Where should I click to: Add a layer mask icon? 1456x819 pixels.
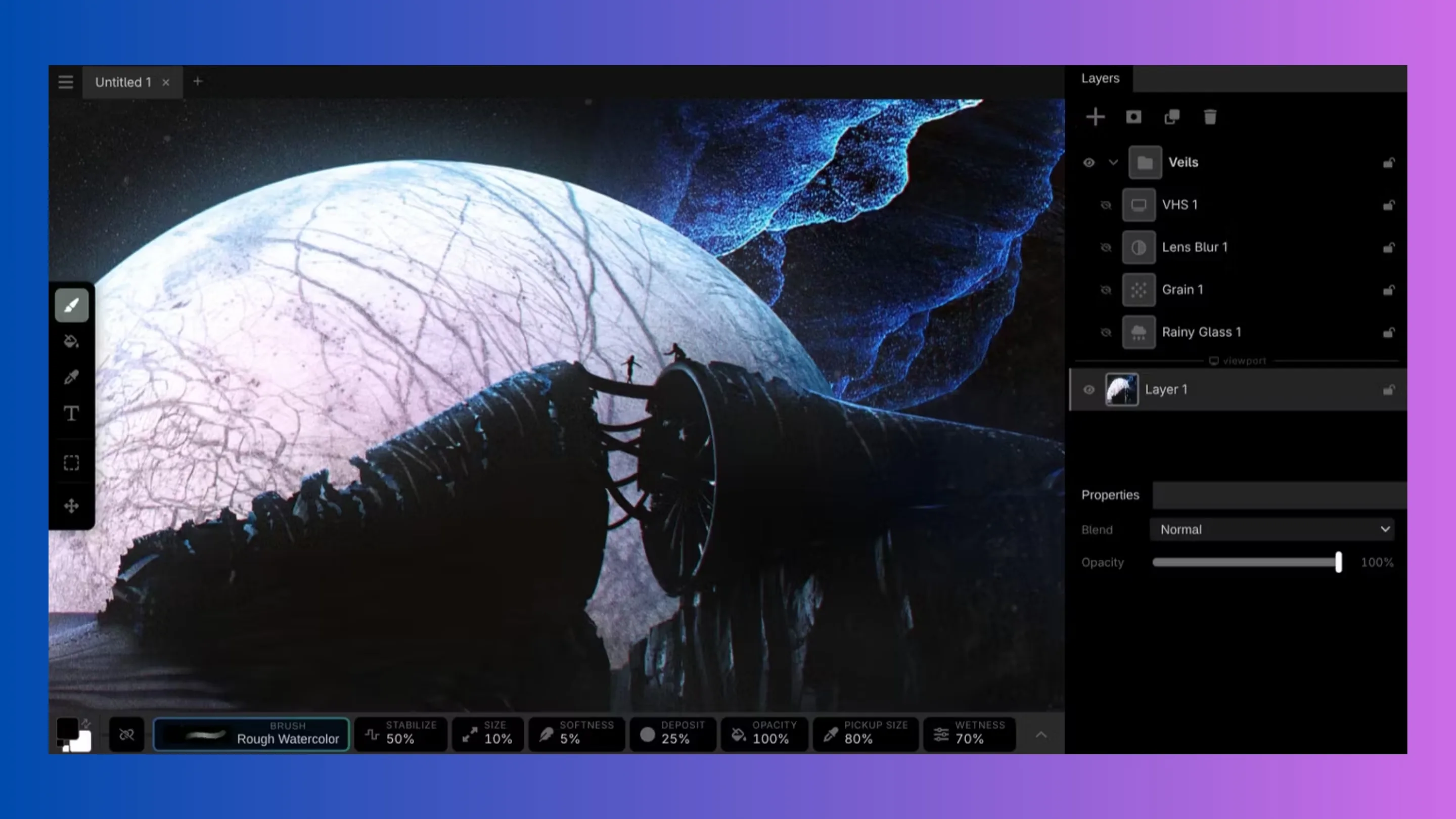coord(1133,117)
